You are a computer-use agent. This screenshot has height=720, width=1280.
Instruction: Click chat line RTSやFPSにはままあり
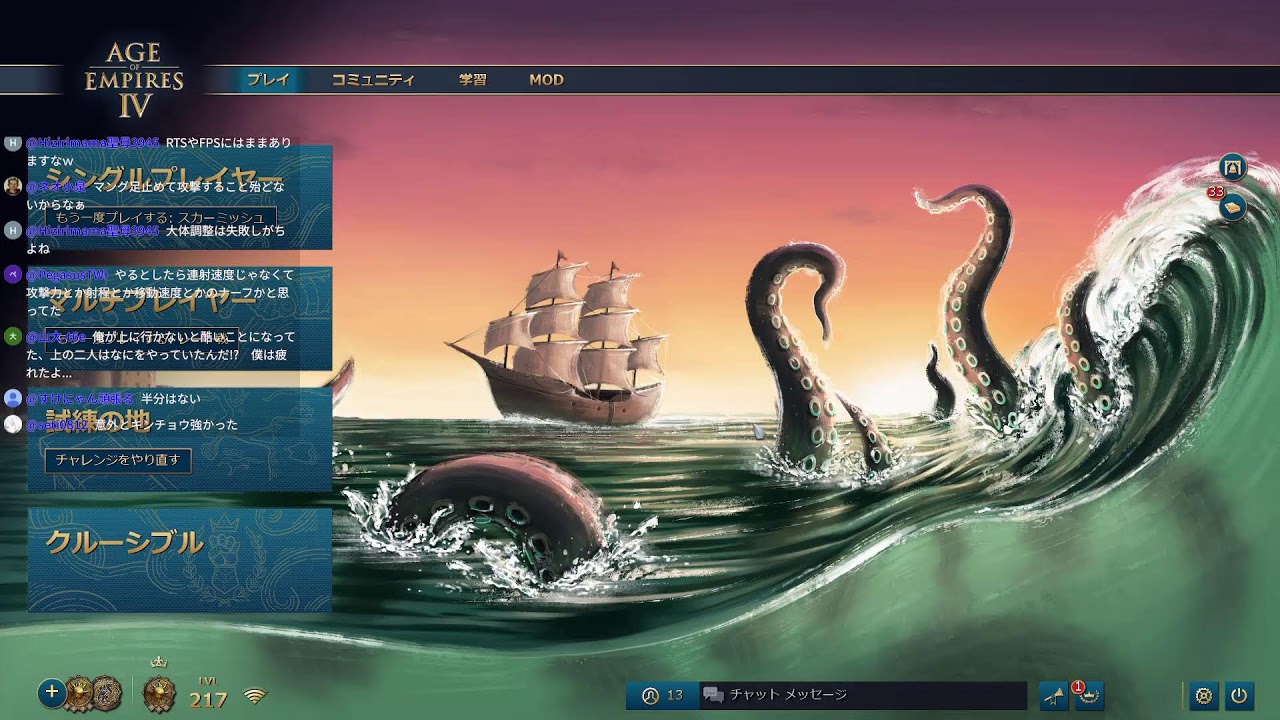[228, 143]
